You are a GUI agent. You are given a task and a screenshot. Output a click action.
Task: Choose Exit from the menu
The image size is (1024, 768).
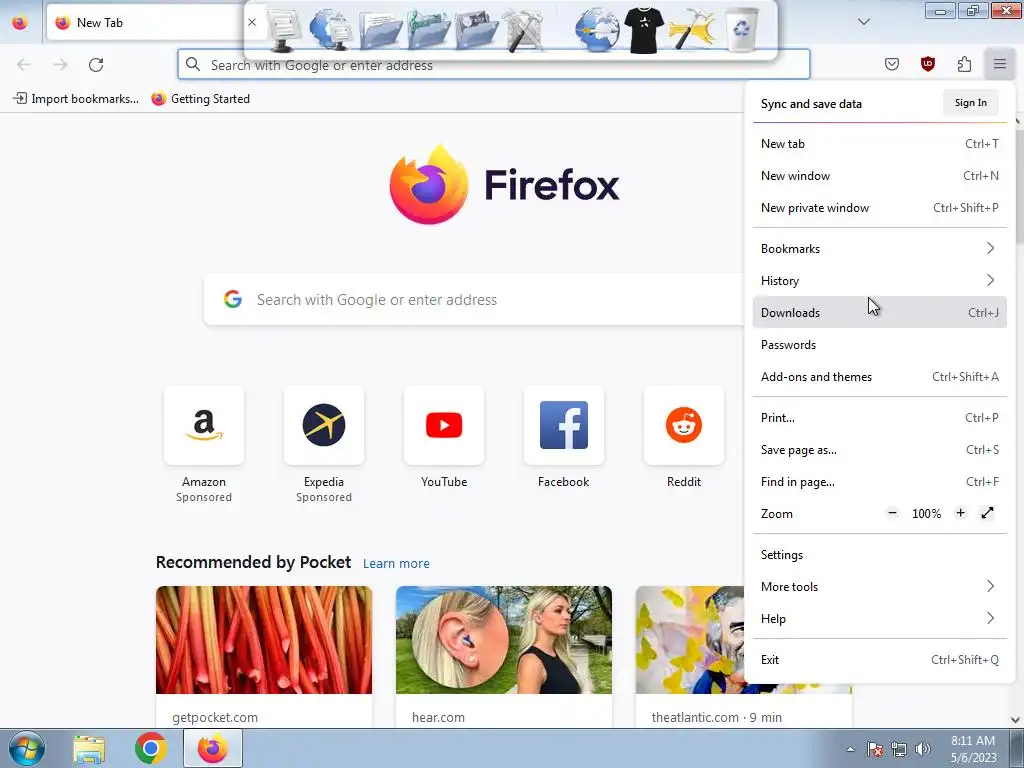[880, 660]
